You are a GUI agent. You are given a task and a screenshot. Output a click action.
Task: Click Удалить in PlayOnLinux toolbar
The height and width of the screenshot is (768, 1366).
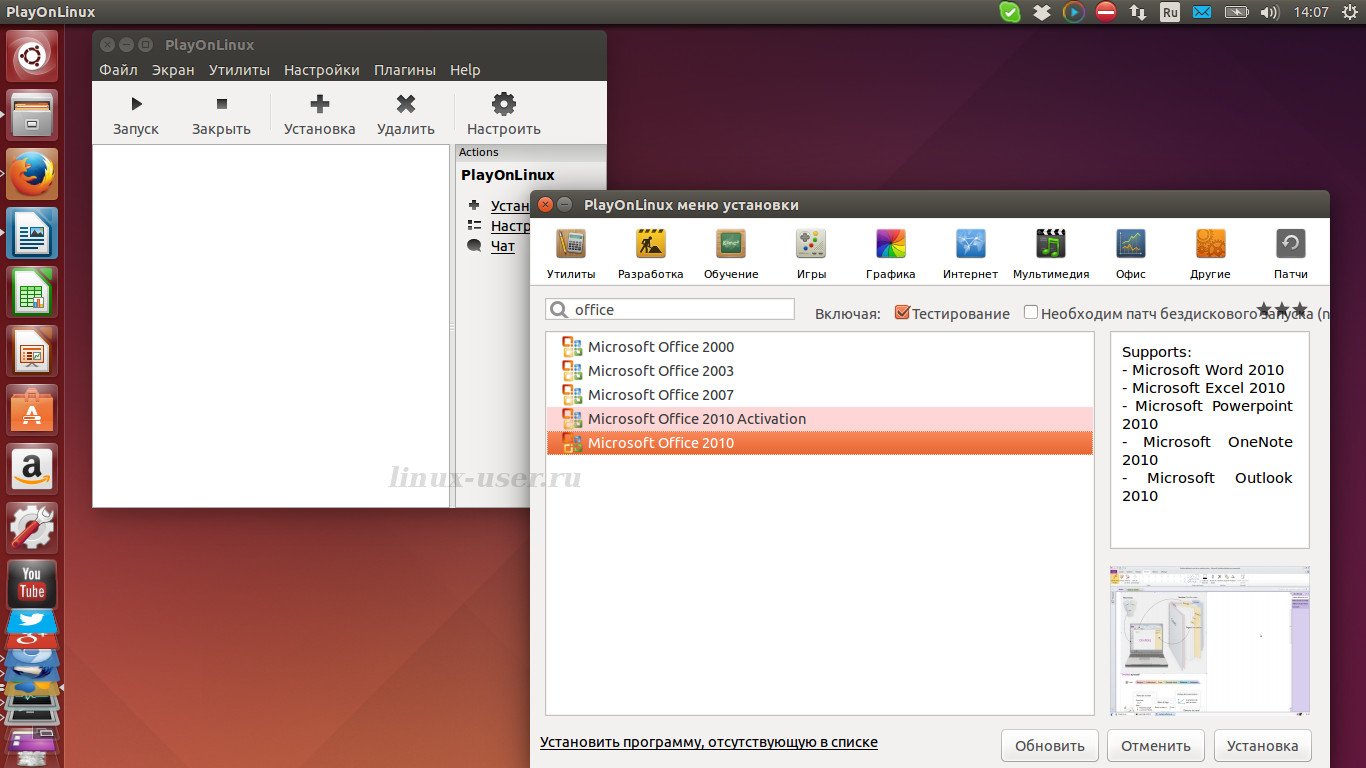pyautogui.click(x=406, y=115)
